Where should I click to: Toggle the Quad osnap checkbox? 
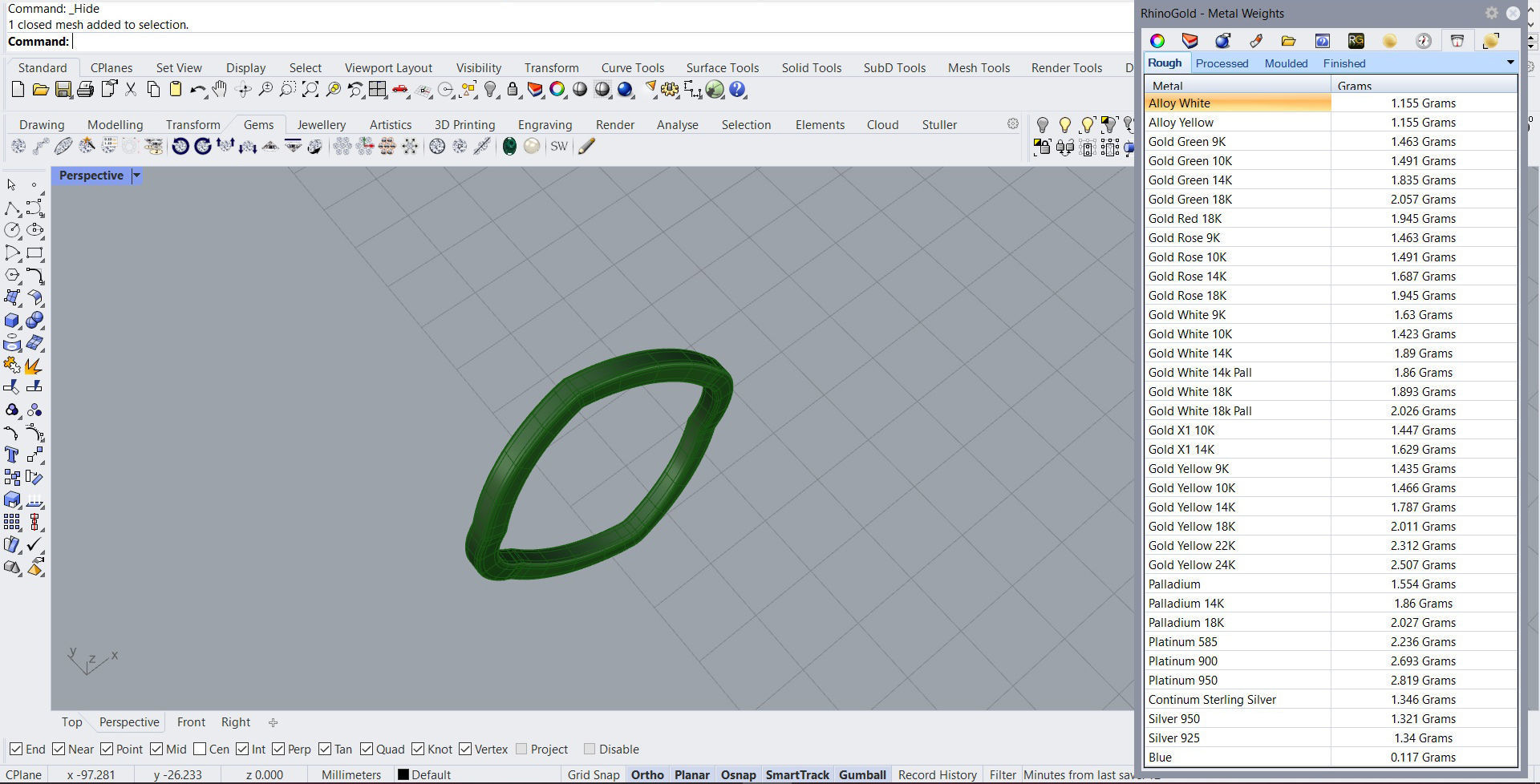(367, 749)
